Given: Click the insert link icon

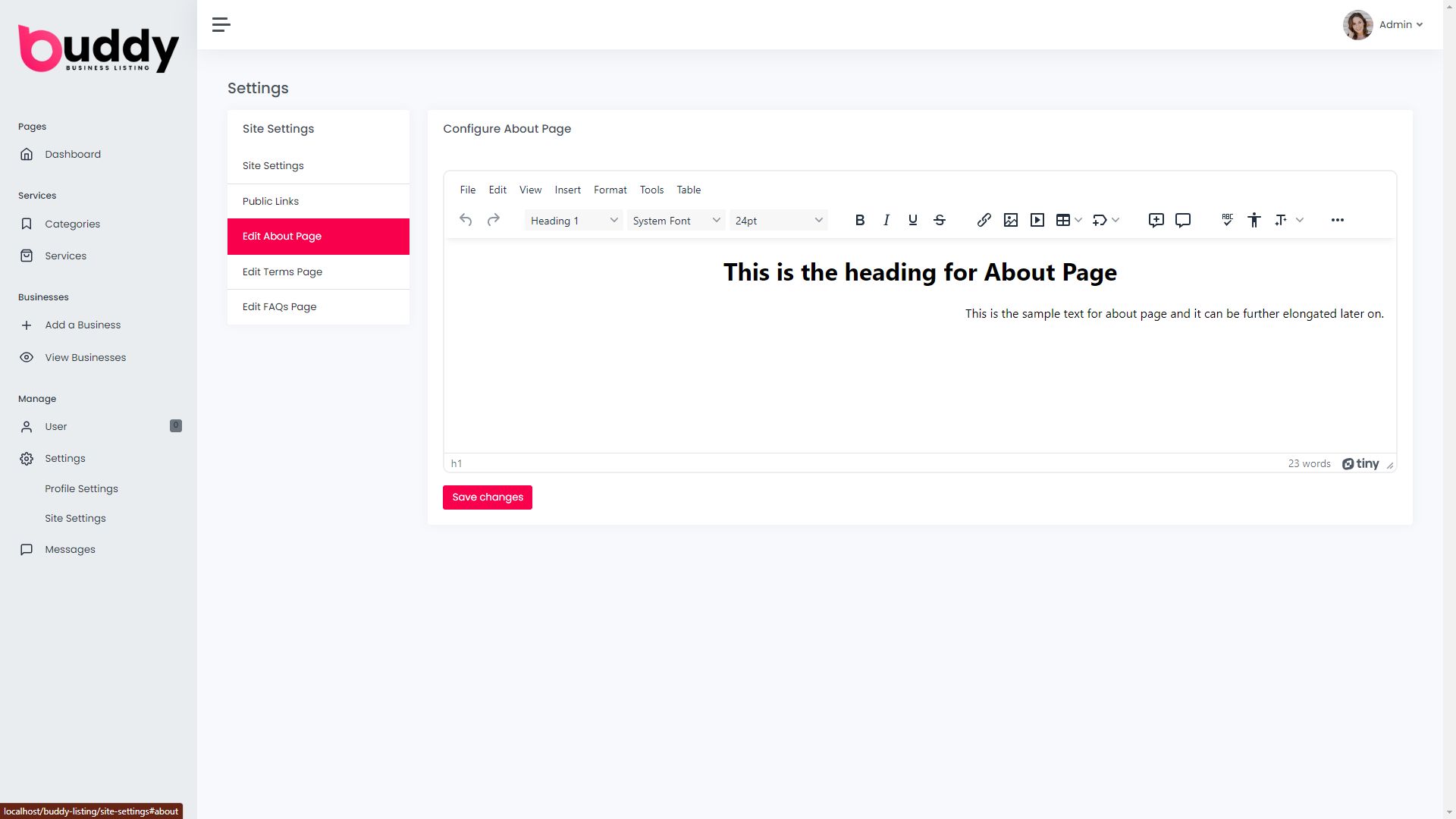Looking at the screenshot, I should pyautogui.click(x=984, y=220).
